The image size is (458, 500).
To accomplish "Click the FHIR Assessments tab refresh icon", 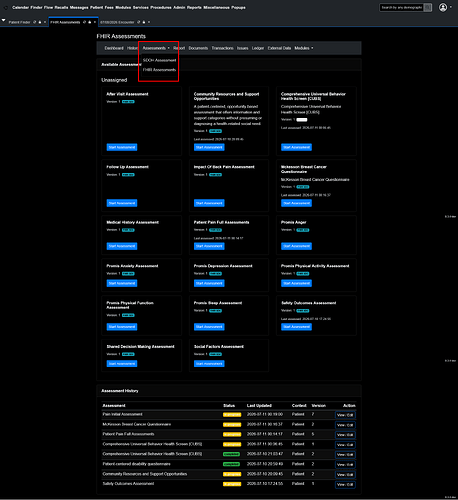I will pyautogui.click(x=84, y=22).
